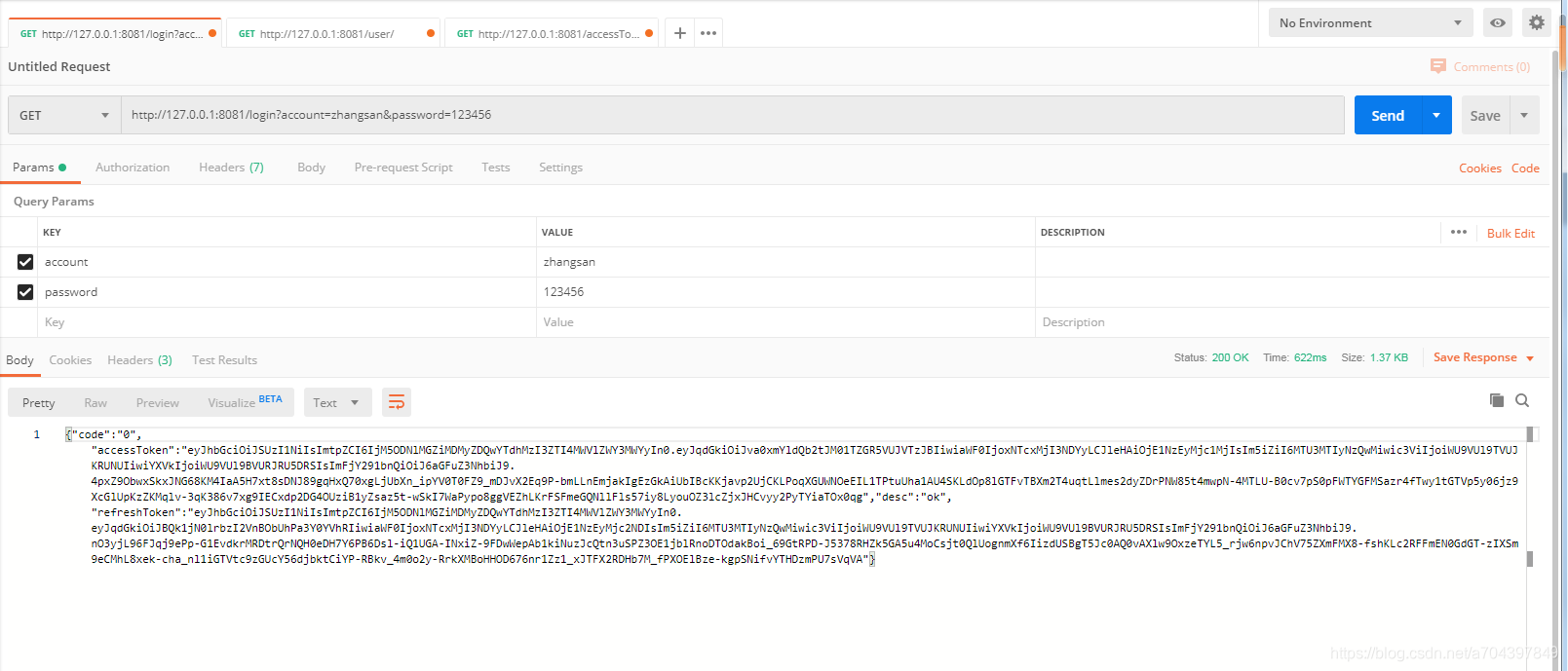Open a new request tab with plus icon
Image resolution: width=1568 pixels, height=671 pixels.
(x=680, y=33)
